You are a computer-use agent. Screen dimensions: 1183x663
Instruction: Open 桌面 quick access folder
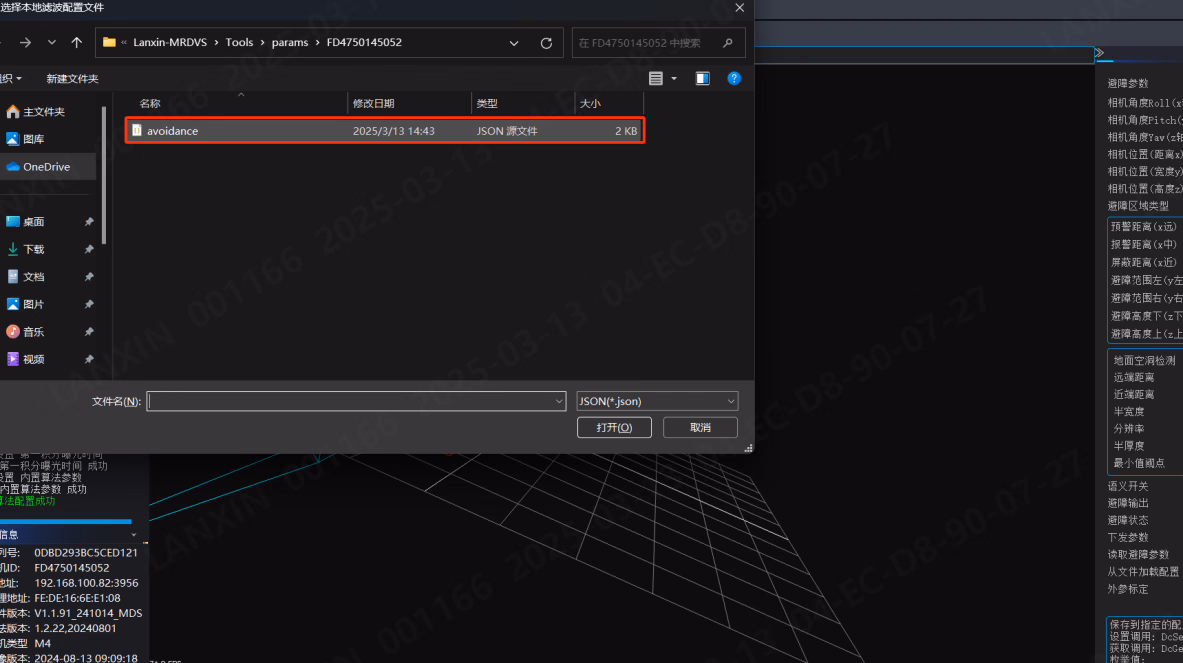click(x=33, y=222)
